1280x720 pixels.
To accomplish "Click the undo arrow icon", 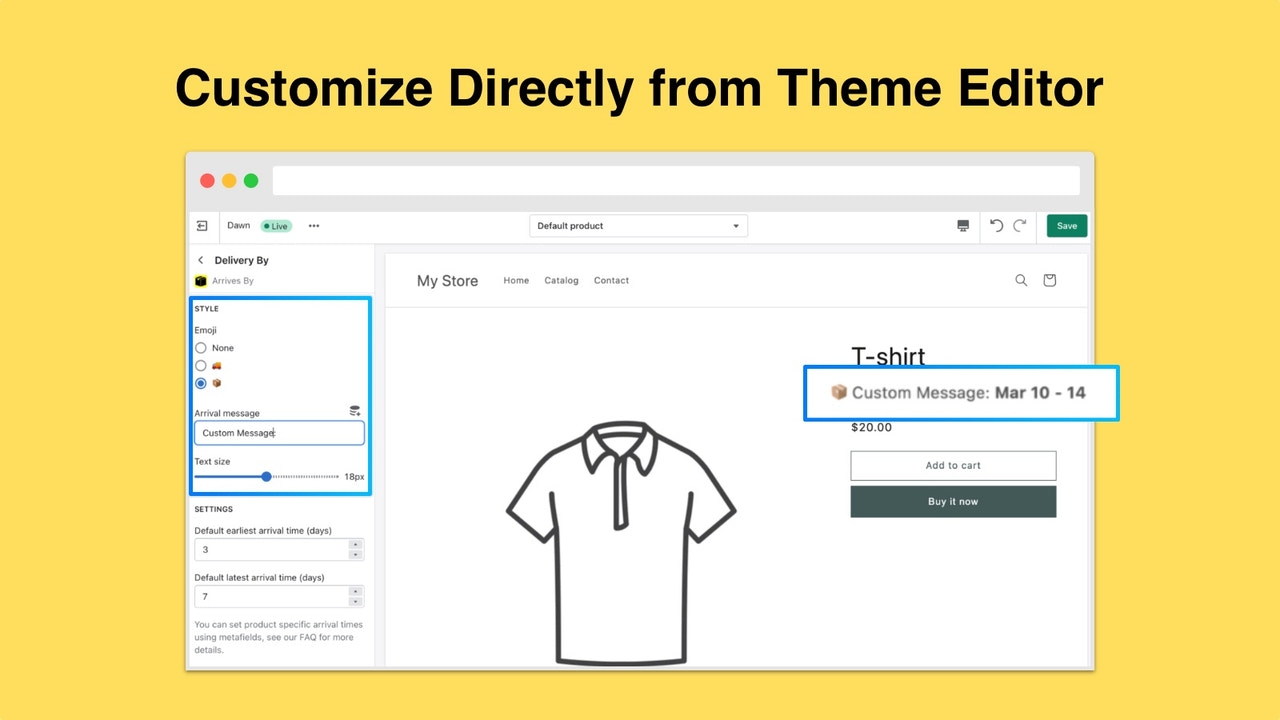I will point(996,226).
